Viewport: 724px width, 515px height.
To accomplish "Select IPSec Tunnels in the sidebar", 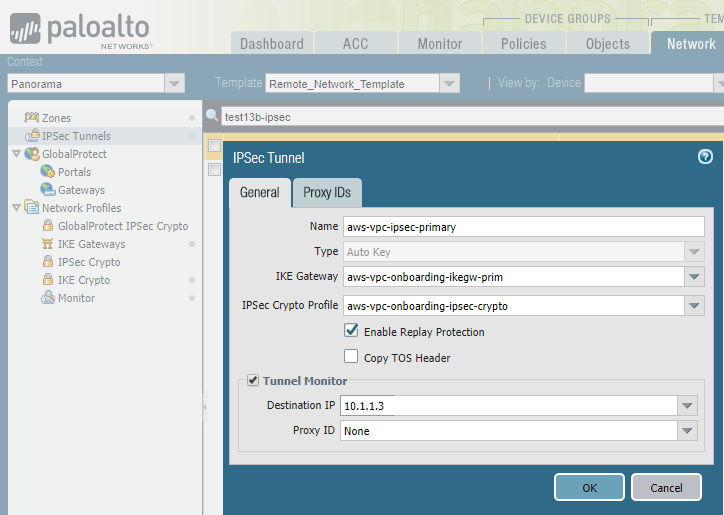I will tap(76, 136).
